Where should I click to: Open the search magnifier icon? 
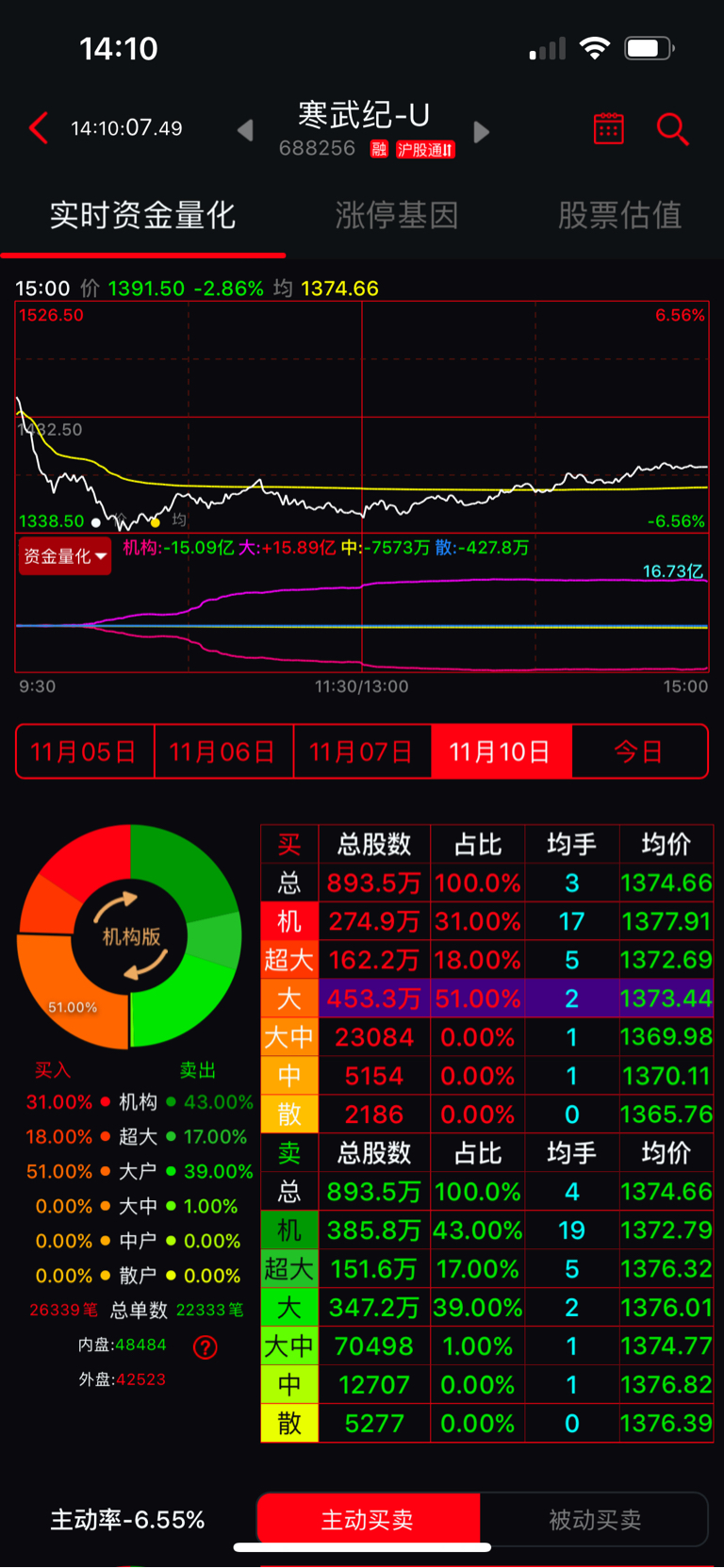point(672,128)
